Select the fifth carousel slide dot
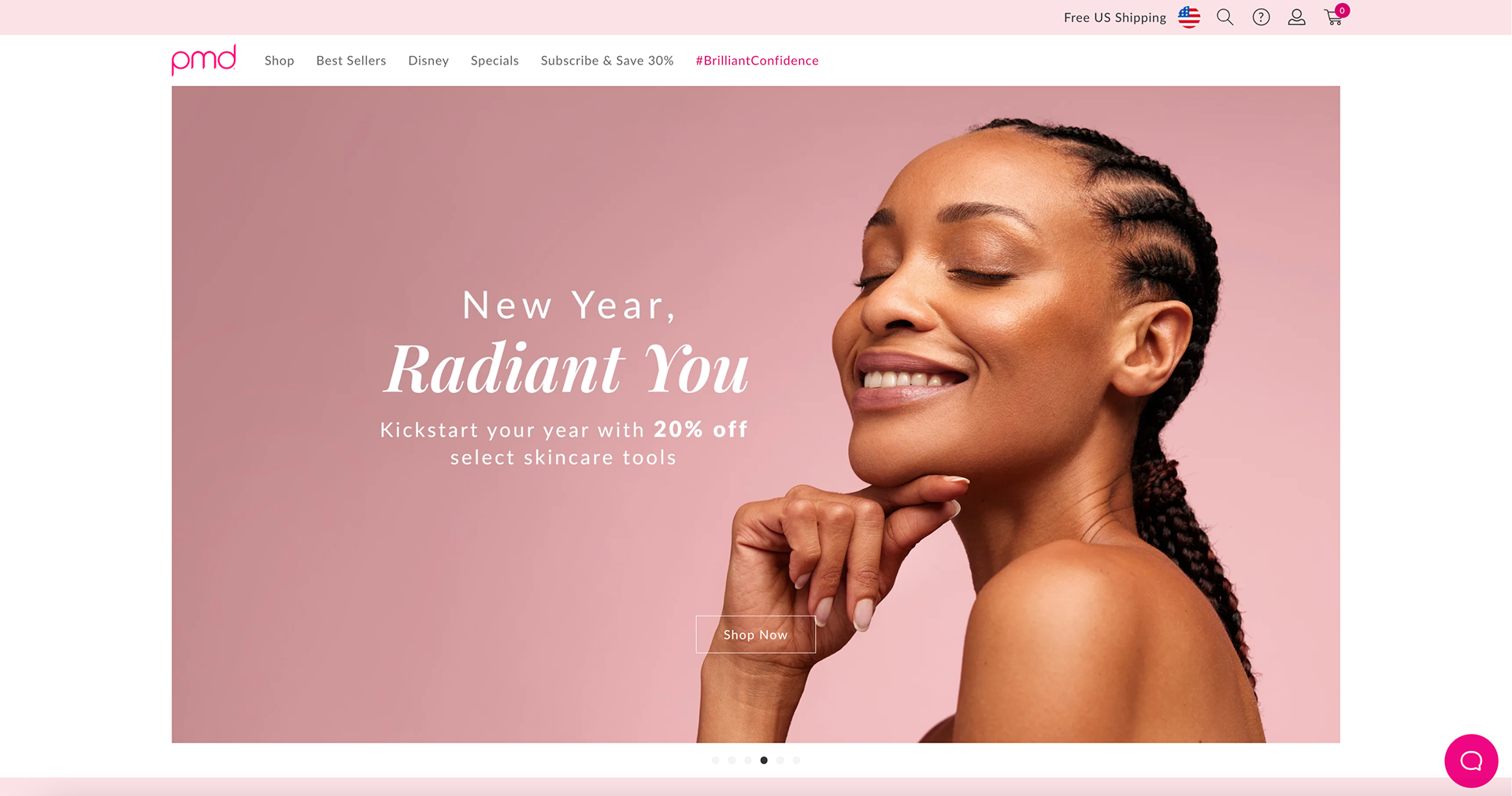Viewport: 1512px width, 796px height. click(780, 761)
